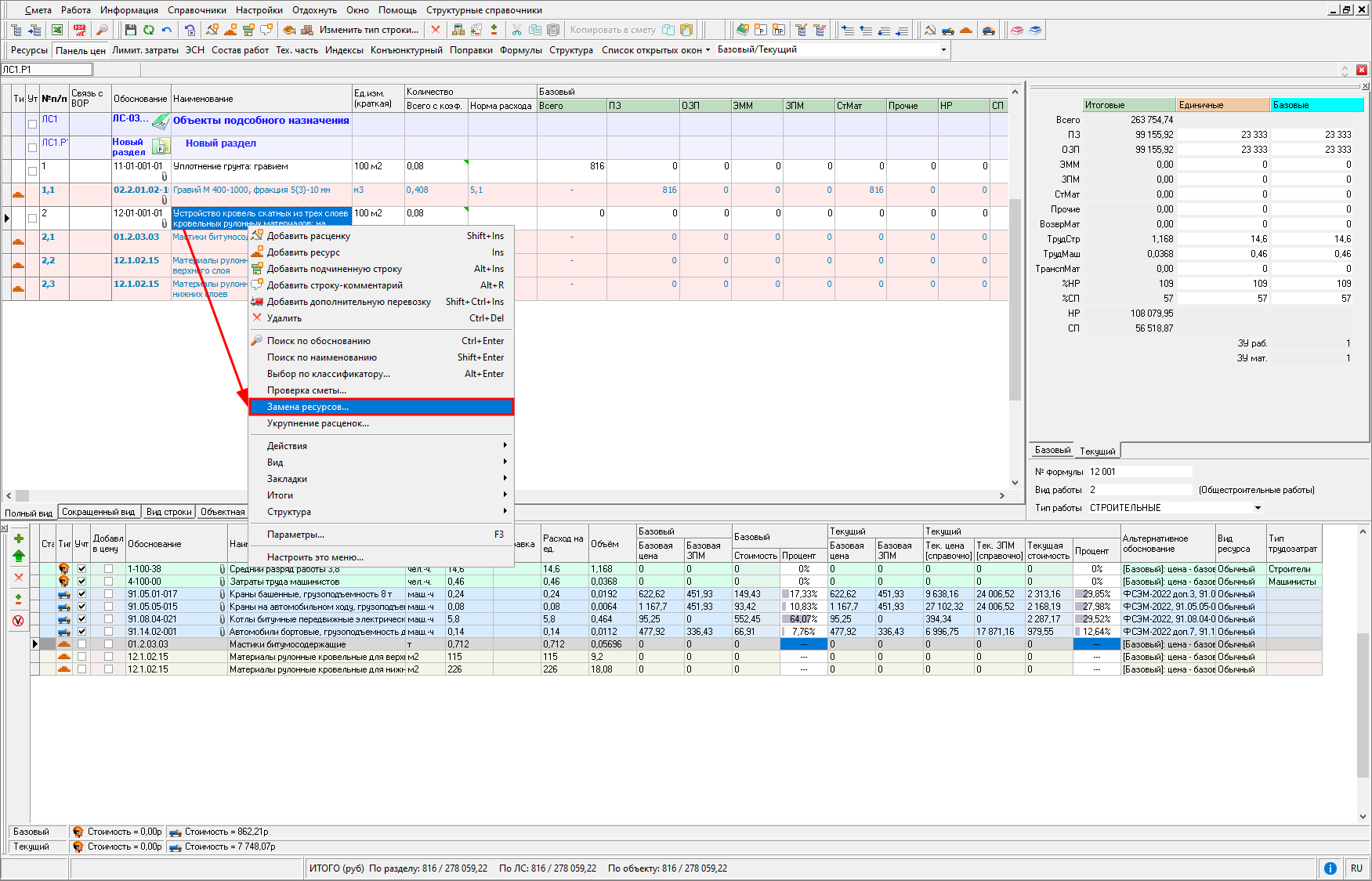Viewport: 1372px width, 881px height.
Task: Click the red X delete toolbar icon
Action: pos(436,30)
